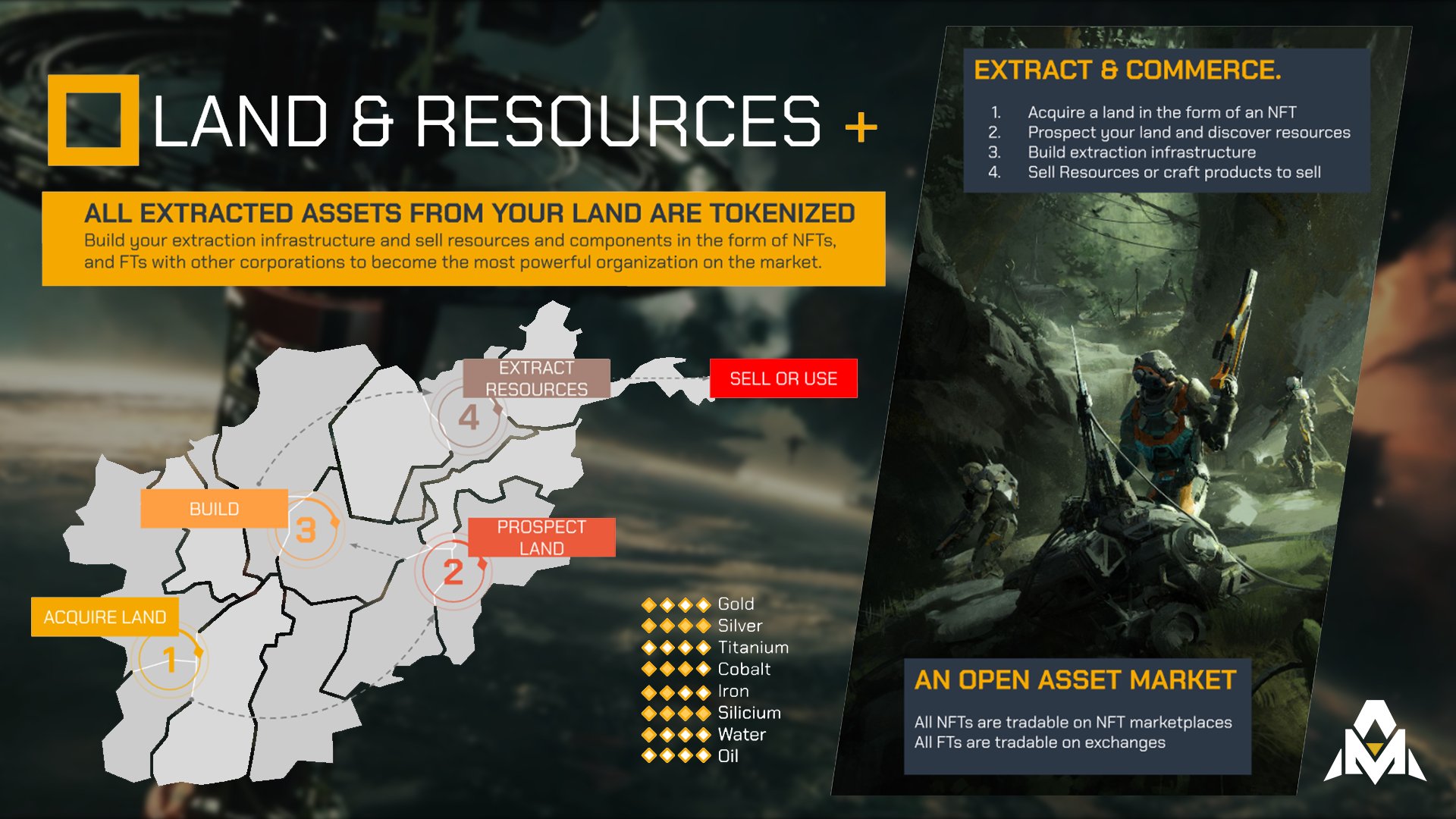1456x819 pixels.
Task: Click the Cobalt resource entry
Action: tap(706, 669)
